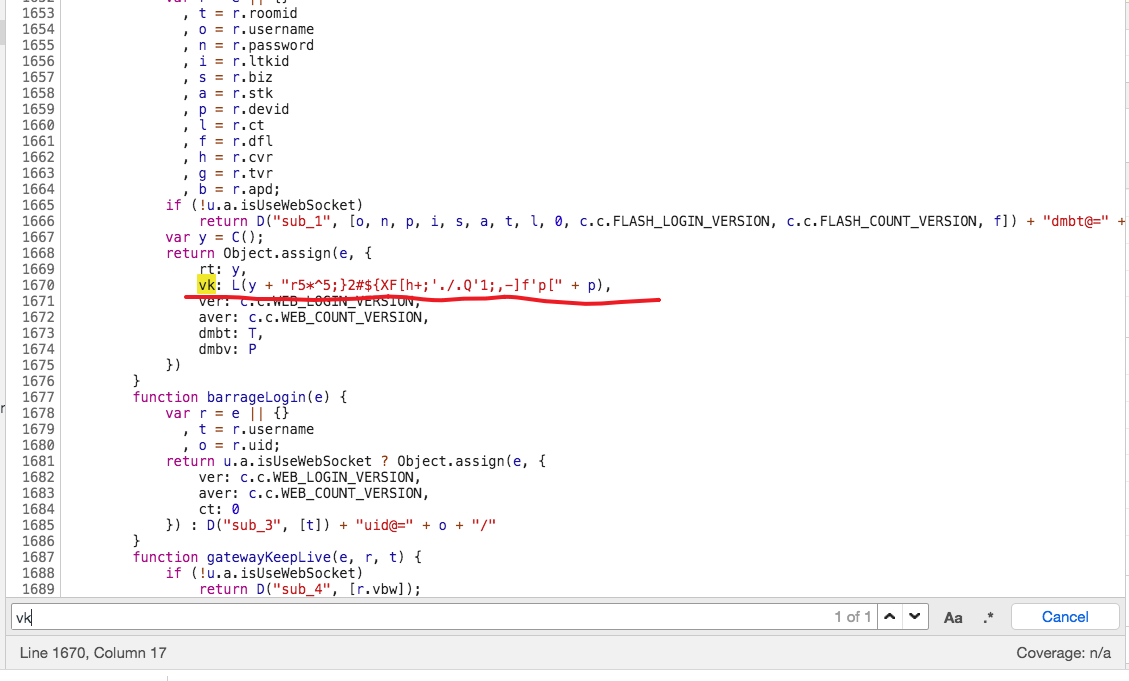Click the next match down arrow
Viewport: 1129px width, 681px height.
point(914,617)
